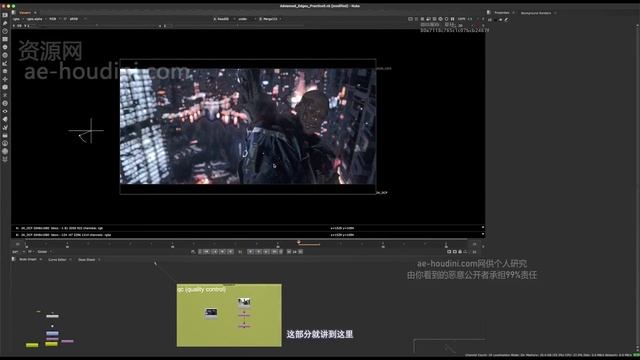Open the Filter nodes toolbar menu
640x360 pixels.
click(5, 55)
